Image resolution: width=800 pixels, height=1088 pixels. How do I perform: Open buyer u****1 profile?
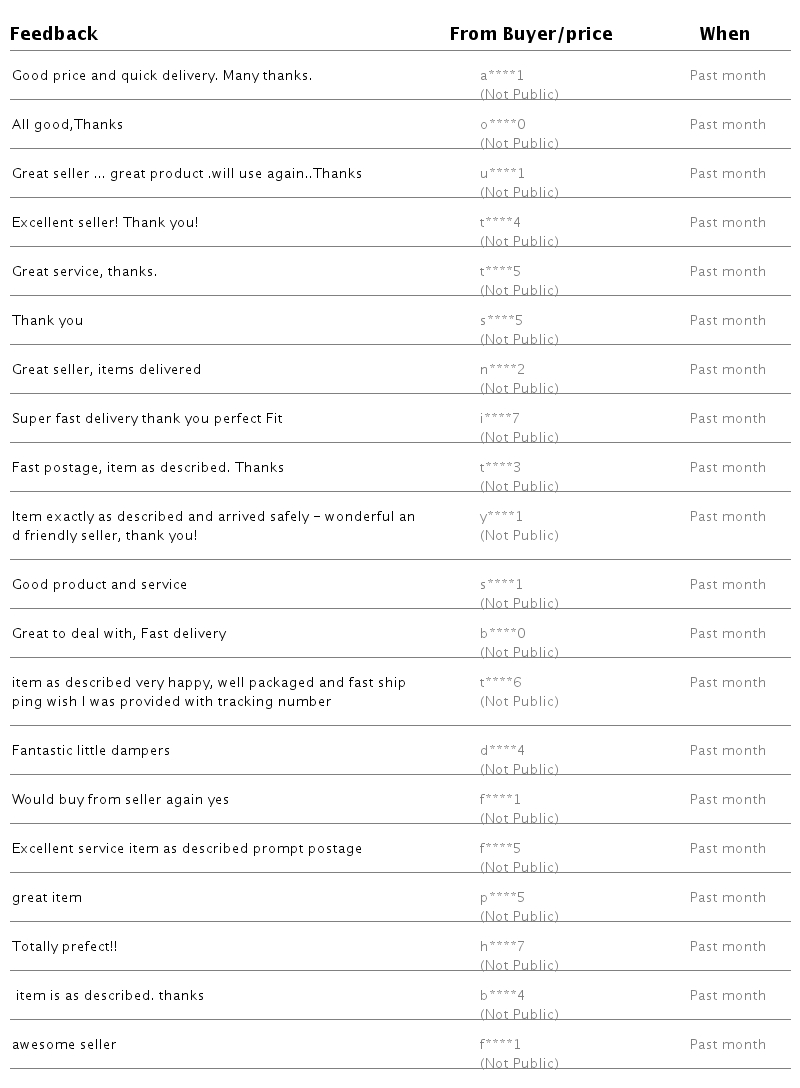point(502,174)
